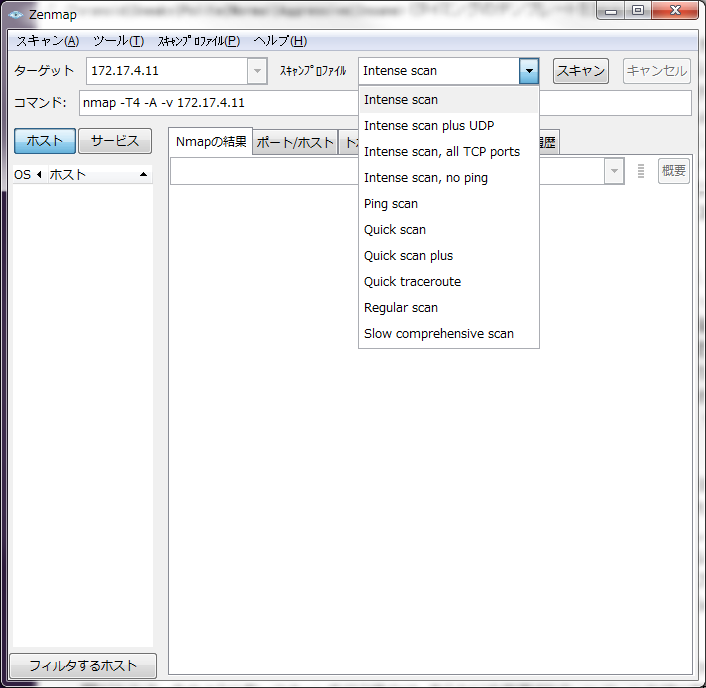The height and width of the screenshot is (688, 706).
Task: Choose Intense scan from the profile list
Action: tap(449, 100)
